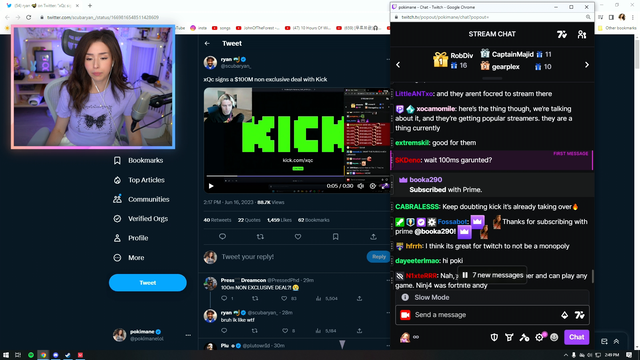Viewport: 640px width, 360px height.
Task: Click the Send a message chat input
Action: click(x=486, y=315)
